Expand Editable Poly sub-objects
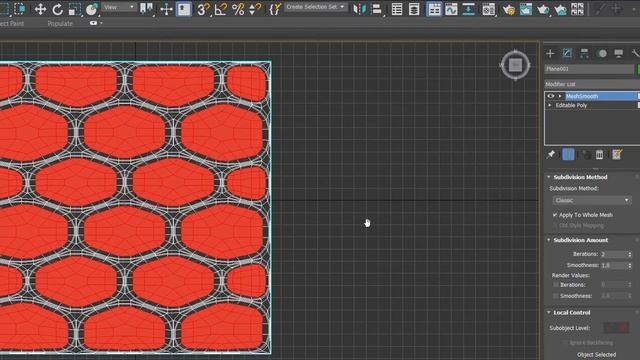This screenshot has height=360, width=640. (x=550, y=105)
